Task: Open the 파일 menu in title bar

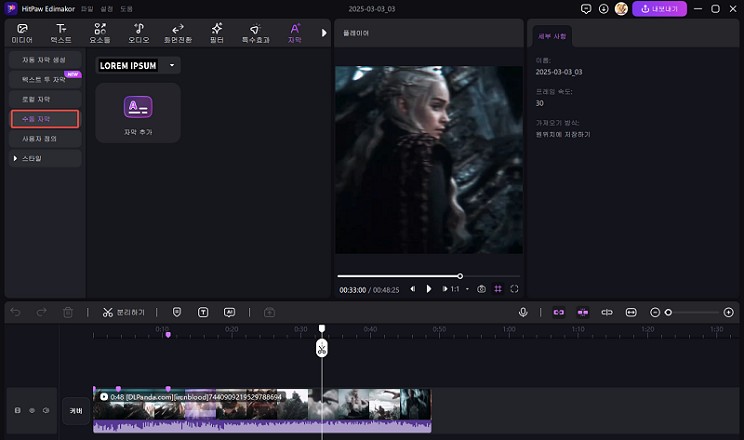Action: (87, 9)
